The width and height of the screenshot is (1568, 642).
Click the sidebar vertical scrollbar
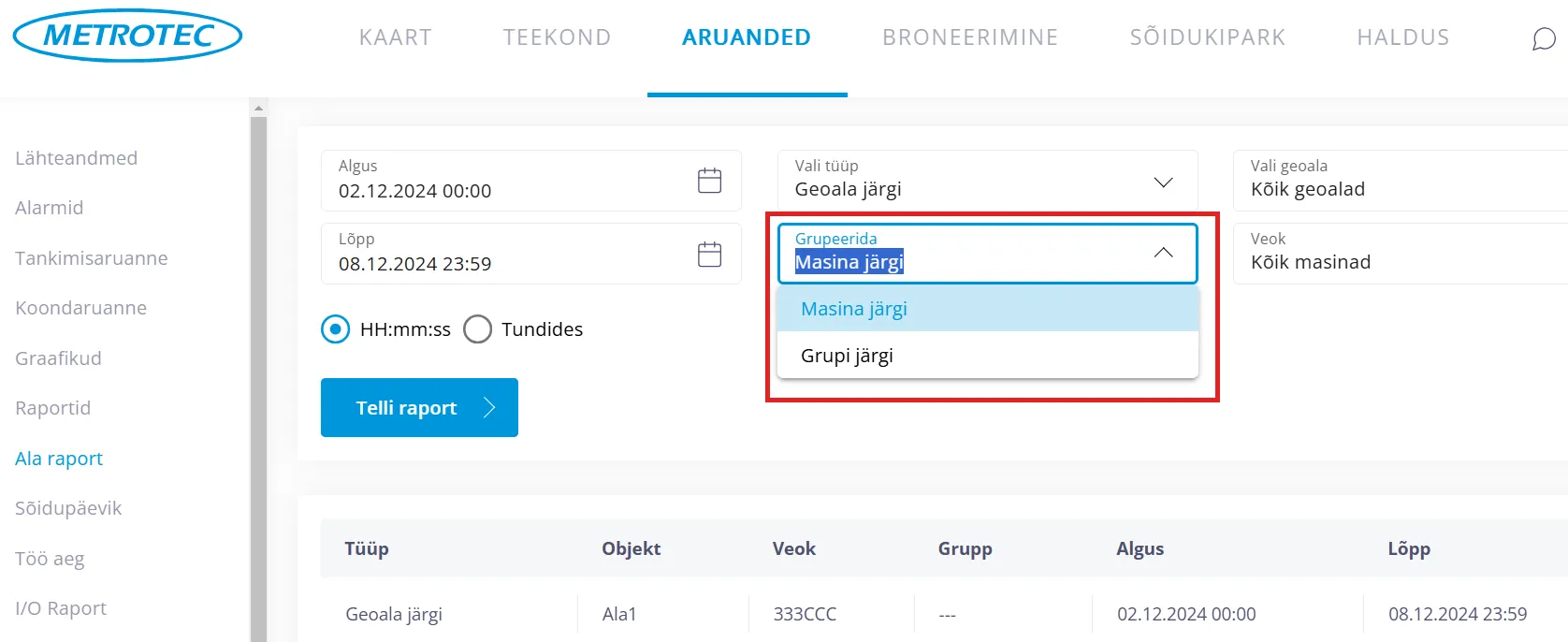point(258,374)
